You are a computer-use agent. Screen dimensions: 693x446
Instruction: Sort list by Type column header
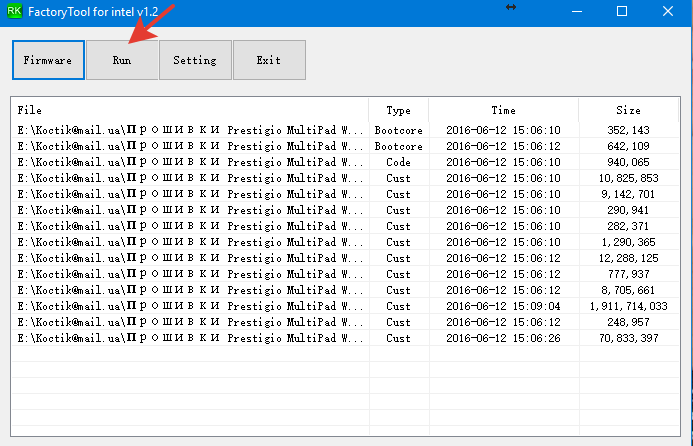(x=398, y=110)
